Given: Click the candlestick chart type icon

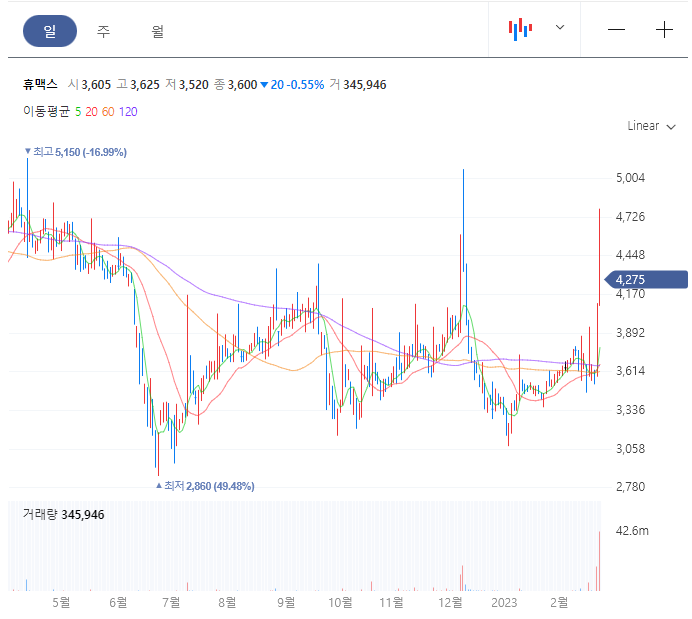Looking at the screenshot, I should 520,29.
